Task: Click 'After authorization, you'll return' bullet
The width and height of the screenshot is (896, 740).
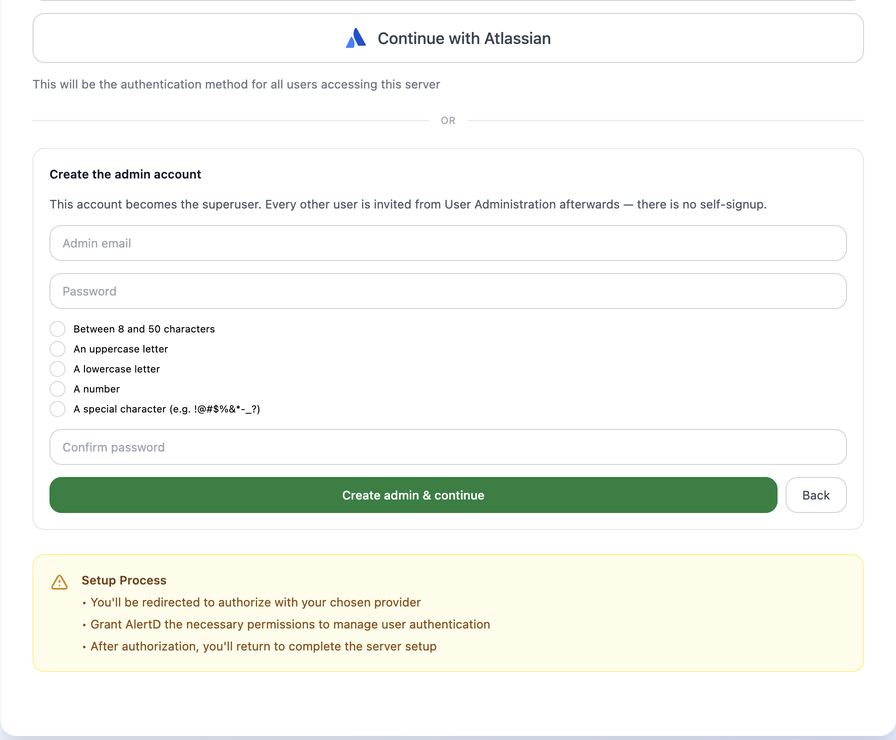Action: (x=263, y=646)
